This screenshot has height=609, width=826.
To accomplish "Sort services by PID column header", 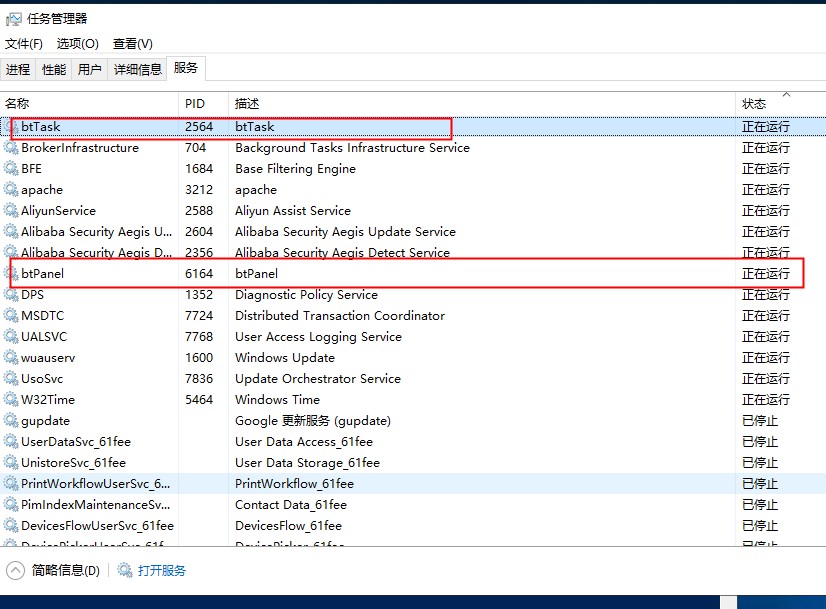I will point(203,104).
